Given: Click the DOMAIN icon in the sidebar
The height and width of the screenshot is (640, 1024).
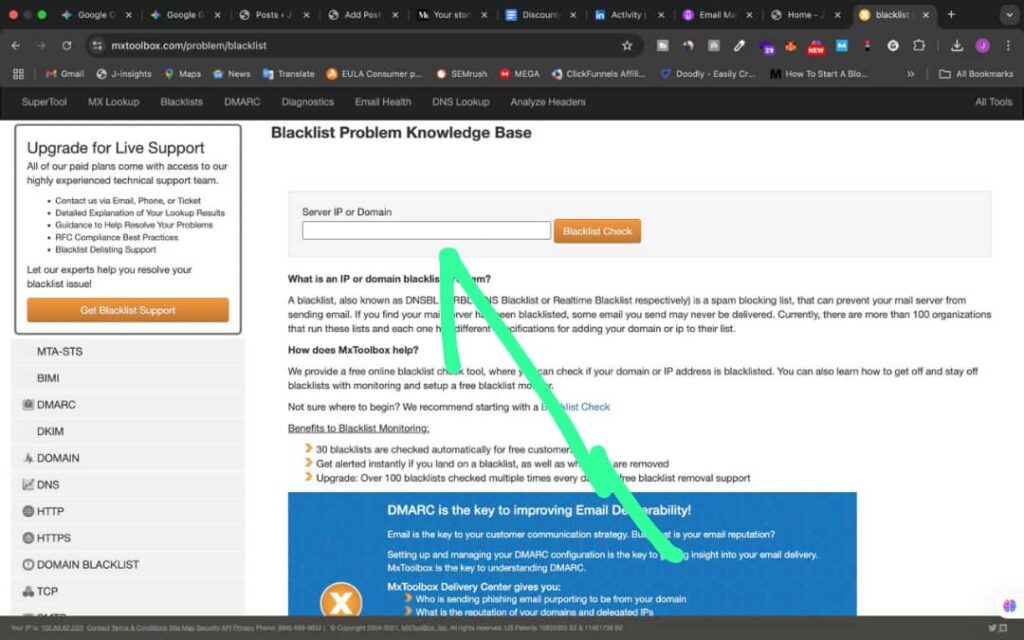Looking at the screenshot, I should (x=28, y=458).
